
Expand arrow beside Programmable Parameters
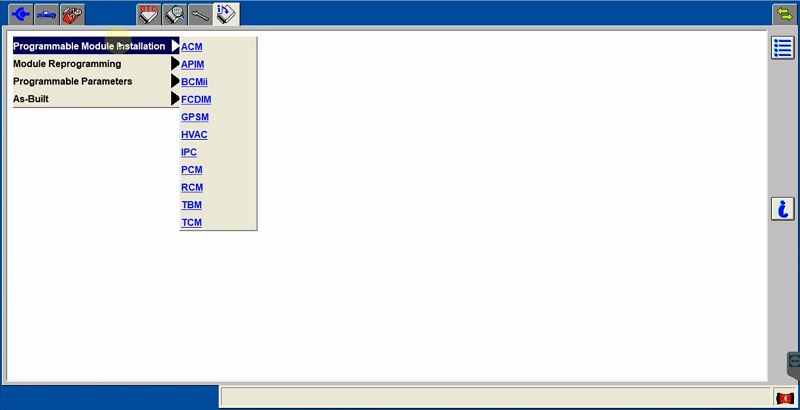[x=176, y=81]
